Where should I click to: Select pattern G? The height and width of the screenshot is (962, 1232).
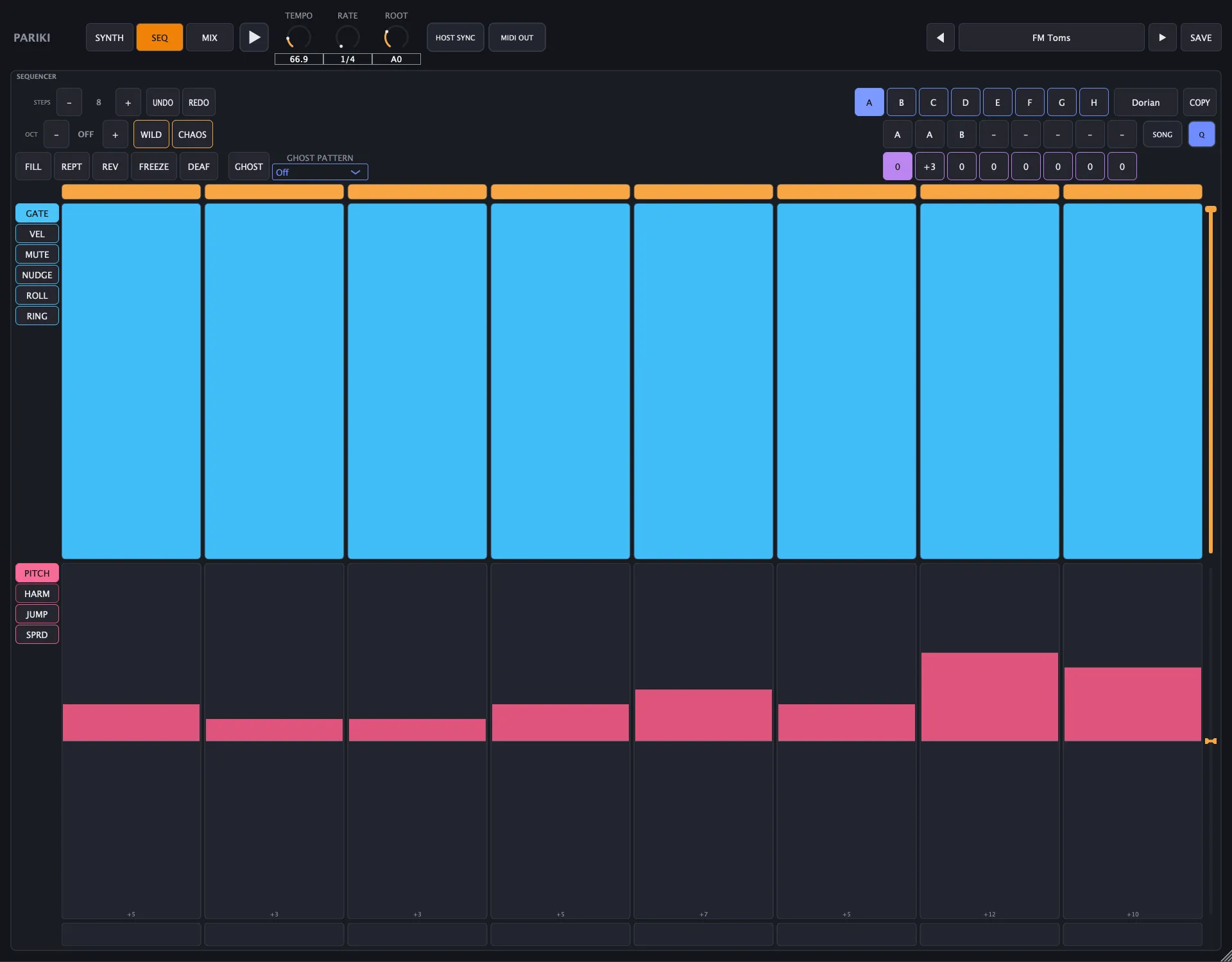pyautogui.click(x=1062, y=103)
